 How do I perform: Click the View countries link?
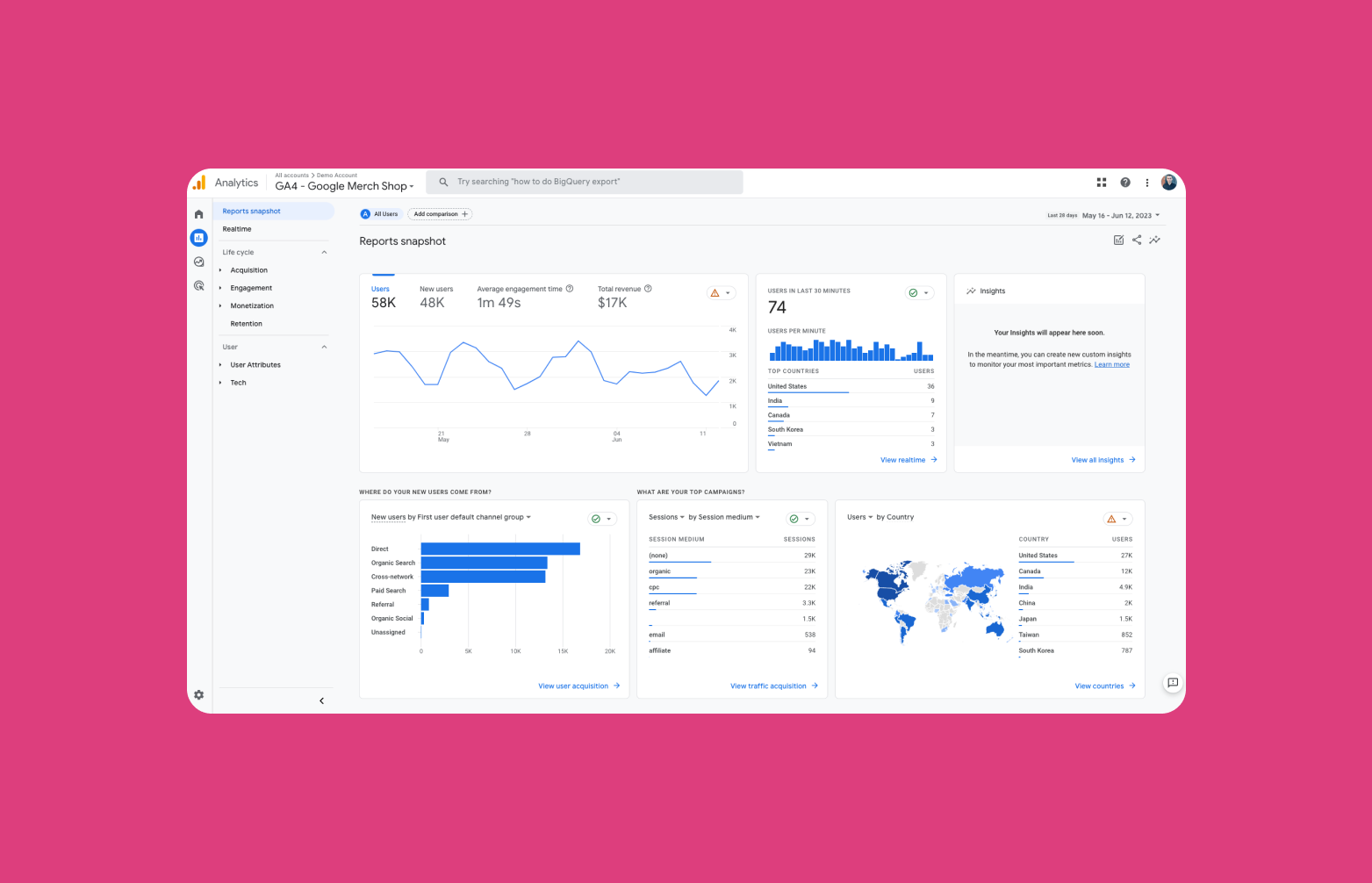coord(1099,686)
